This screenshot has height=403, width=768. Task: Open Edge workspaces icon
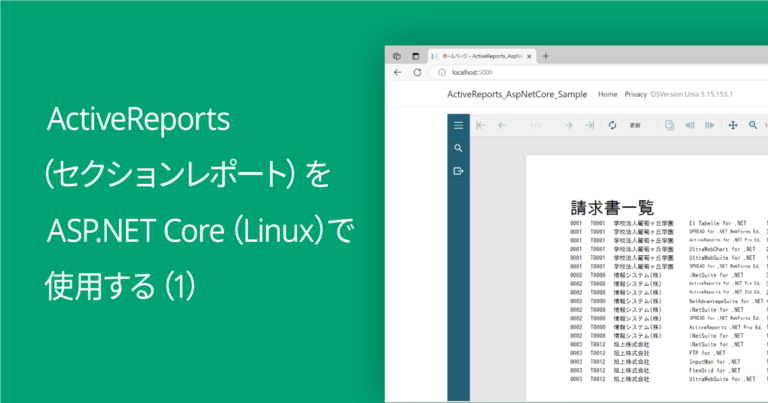click(x=397, y=56)
